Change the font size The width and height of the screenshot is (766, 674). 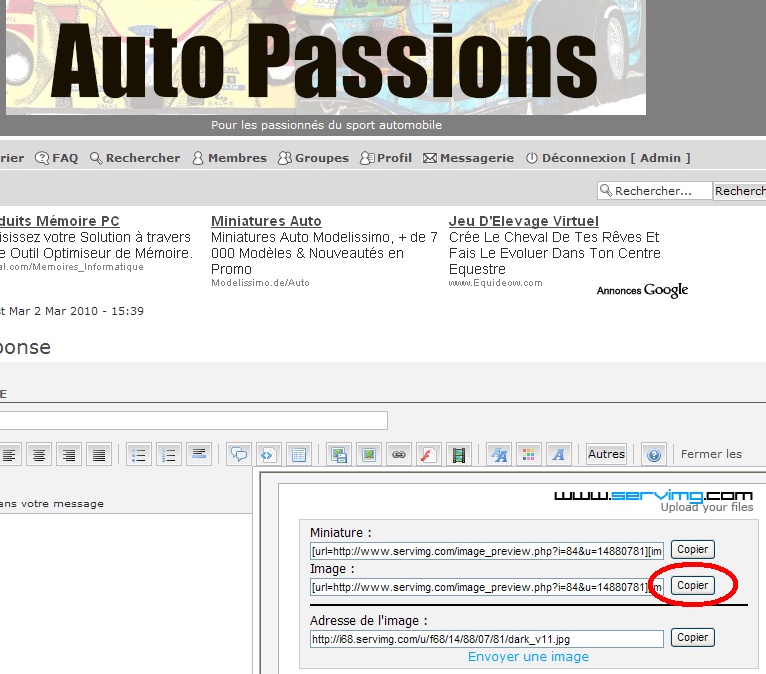(x=499, y=455)
